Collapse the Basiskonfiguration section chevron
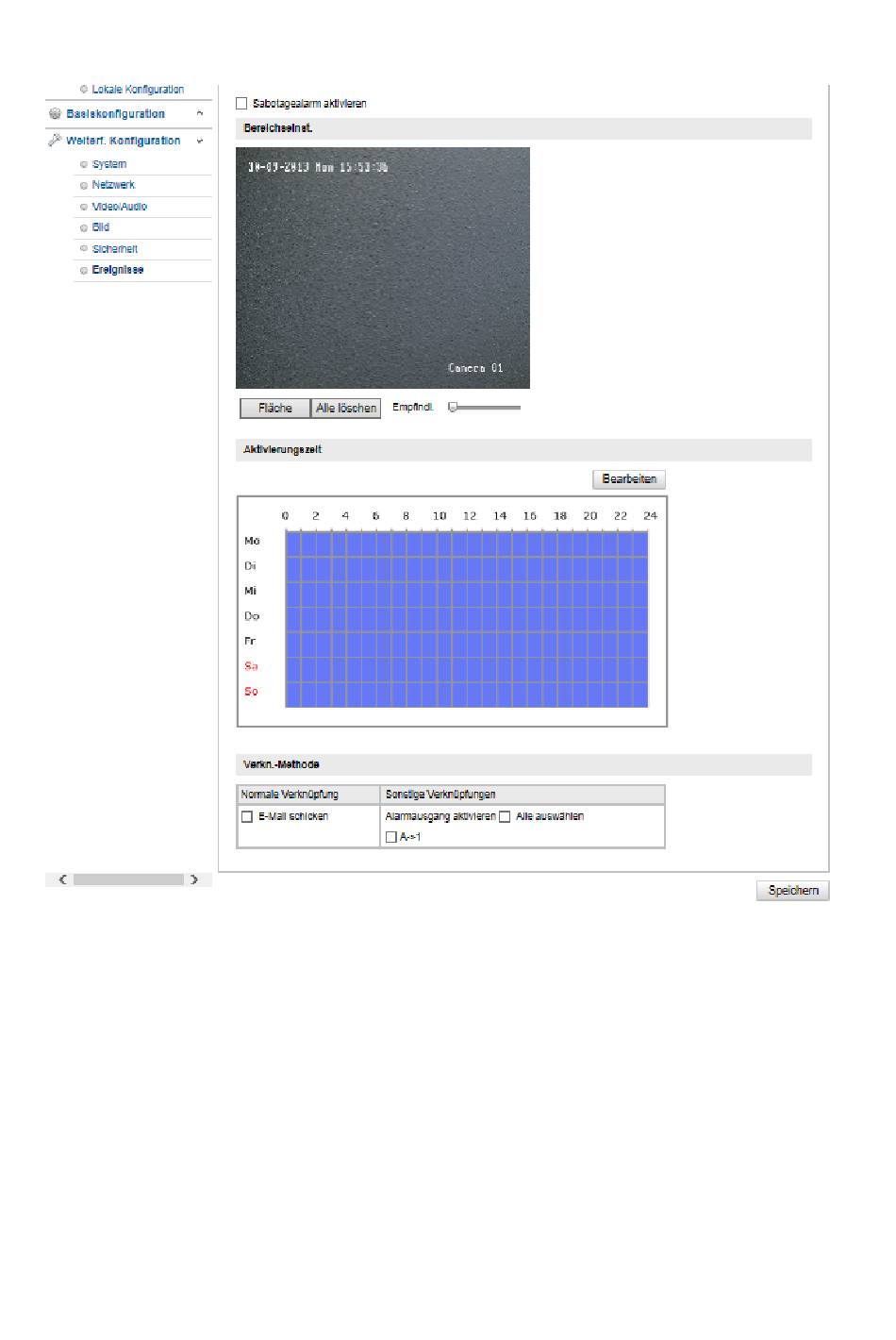This screenshot has width=896, height=1340. (199, 114)
